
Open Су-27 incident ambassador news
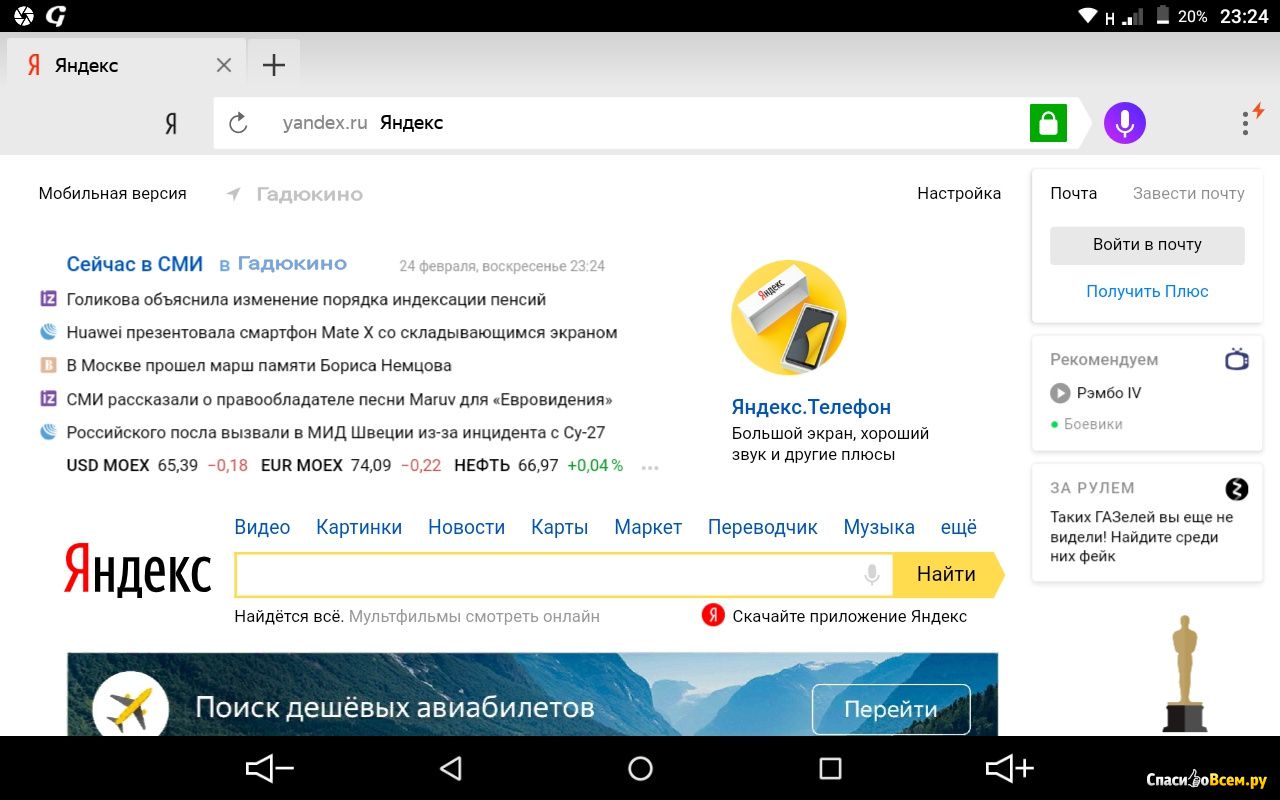click(336, 432)
